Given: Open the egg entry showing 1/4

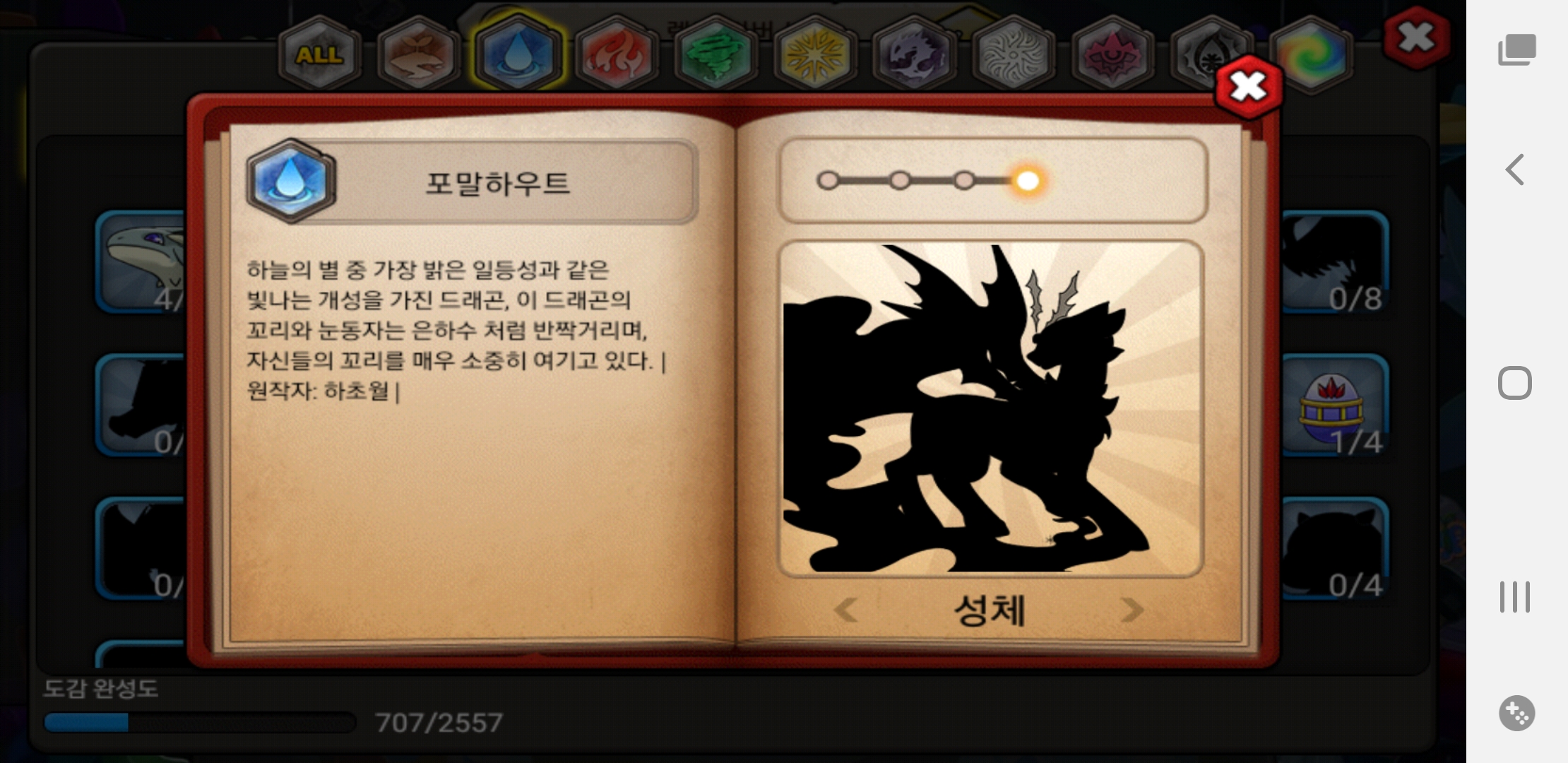Looking at the screenshot, I should [x=1334, y=406].
